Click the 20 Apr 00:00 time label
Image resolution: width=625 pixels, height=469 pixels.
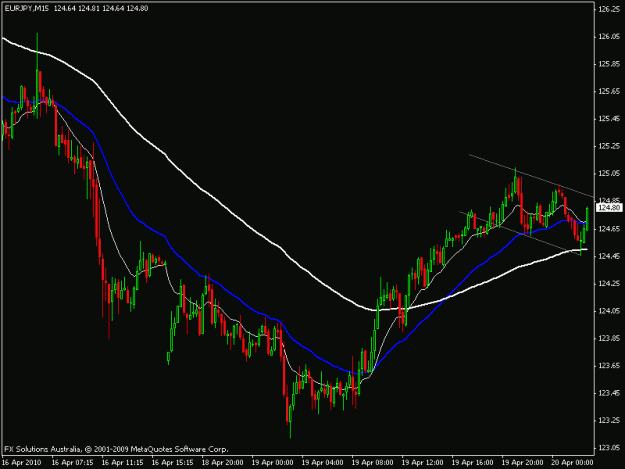point(572,463)
